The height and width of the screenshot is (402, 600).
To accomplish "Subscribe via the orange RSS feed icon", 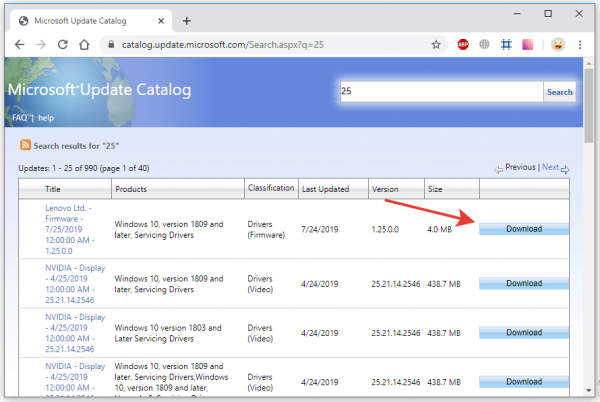I will click(25, 145).
